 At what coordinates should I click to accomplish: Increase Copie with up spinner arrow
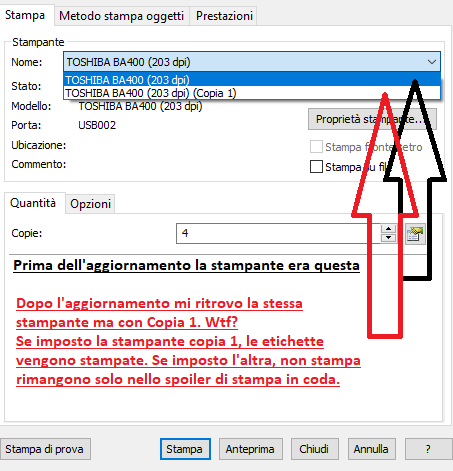388,229
